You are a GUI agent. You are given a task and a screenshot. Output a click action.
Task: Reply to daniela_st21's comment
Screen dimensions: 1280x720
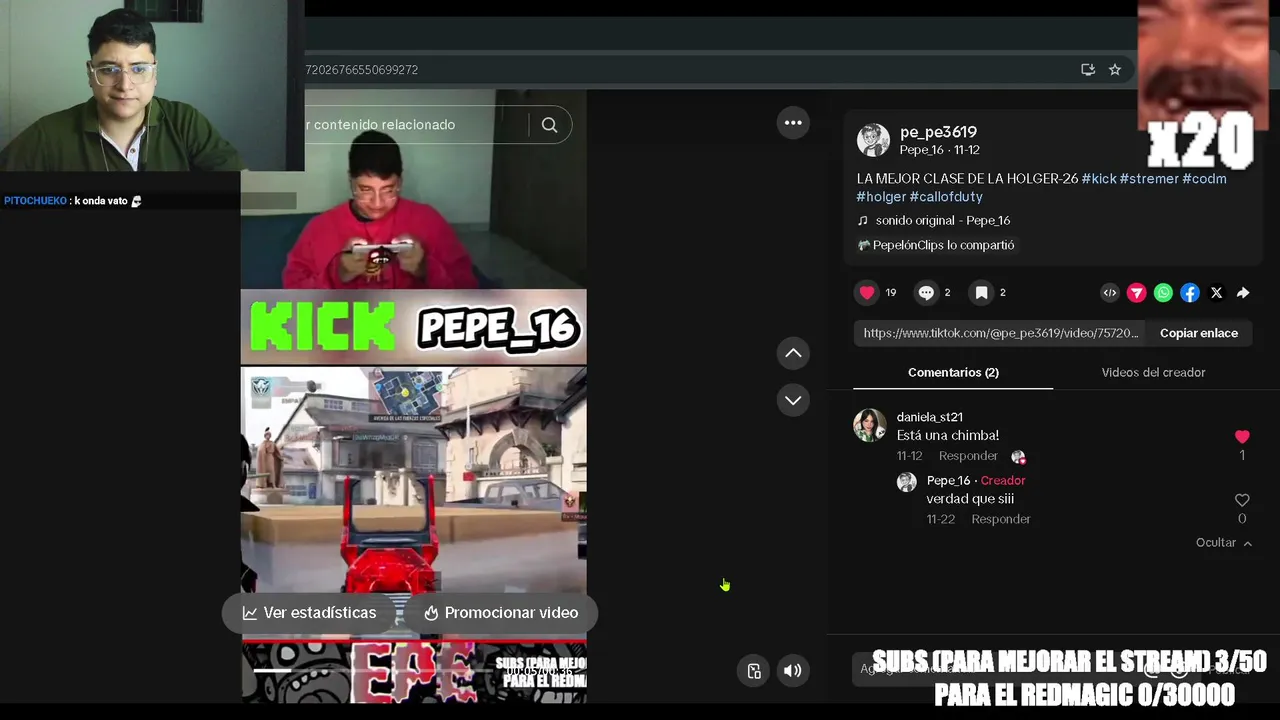[968, 456]
